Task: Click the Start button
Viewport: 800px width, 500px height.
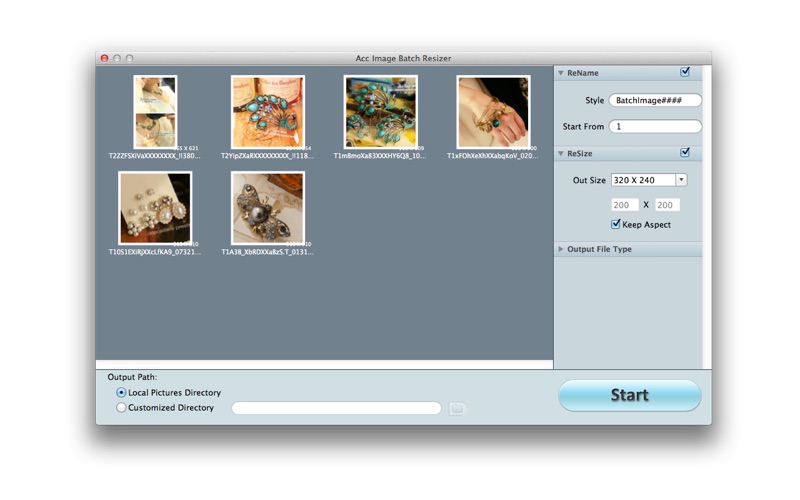Action: click(630, 395)
